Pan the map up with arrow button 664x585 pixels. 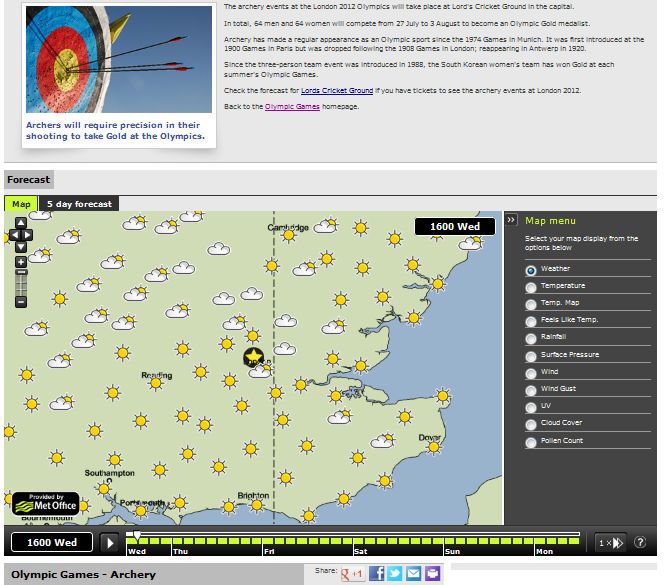21,223
